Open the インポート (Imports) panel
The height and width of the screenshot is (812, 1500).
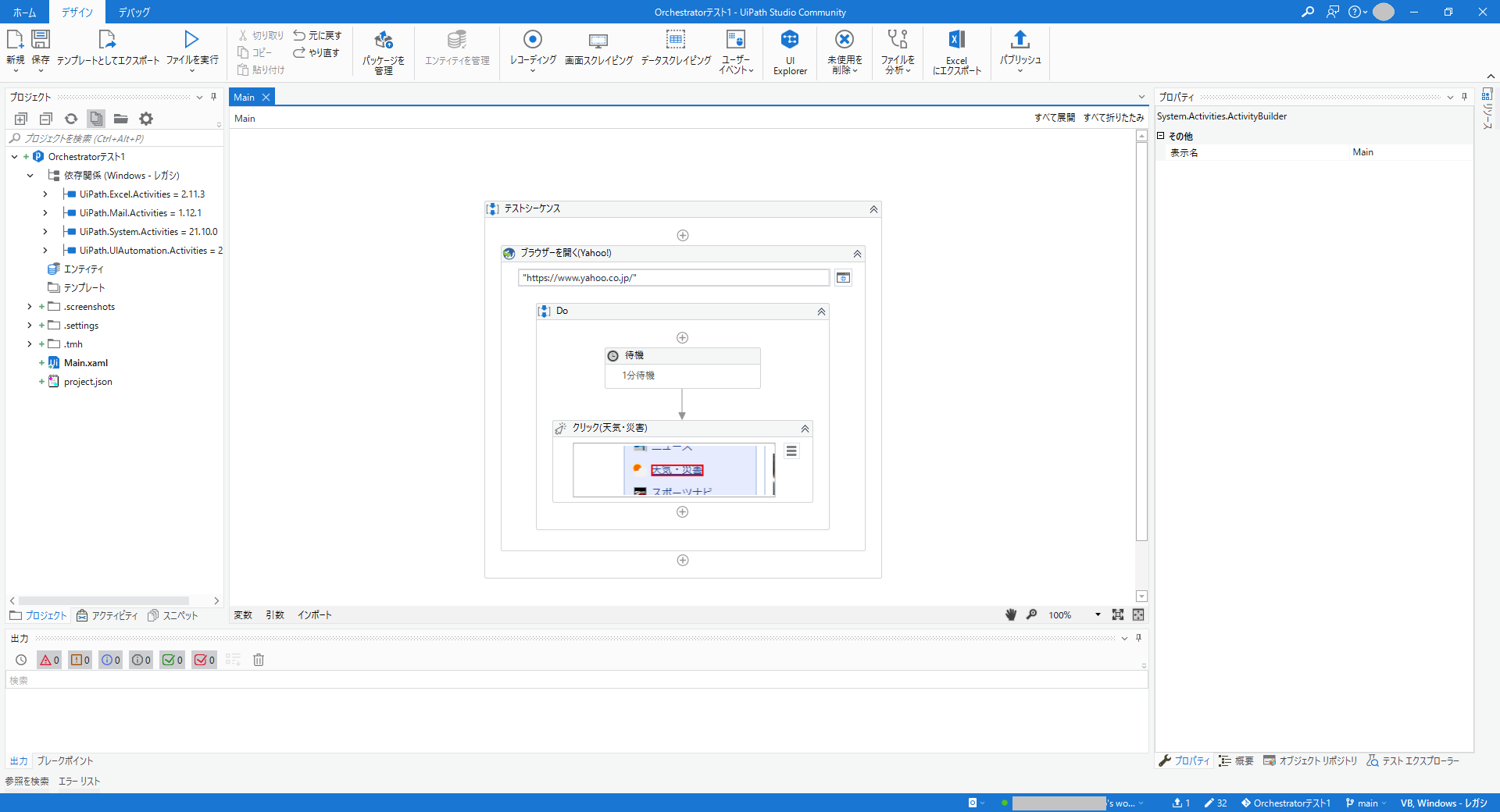315,615
